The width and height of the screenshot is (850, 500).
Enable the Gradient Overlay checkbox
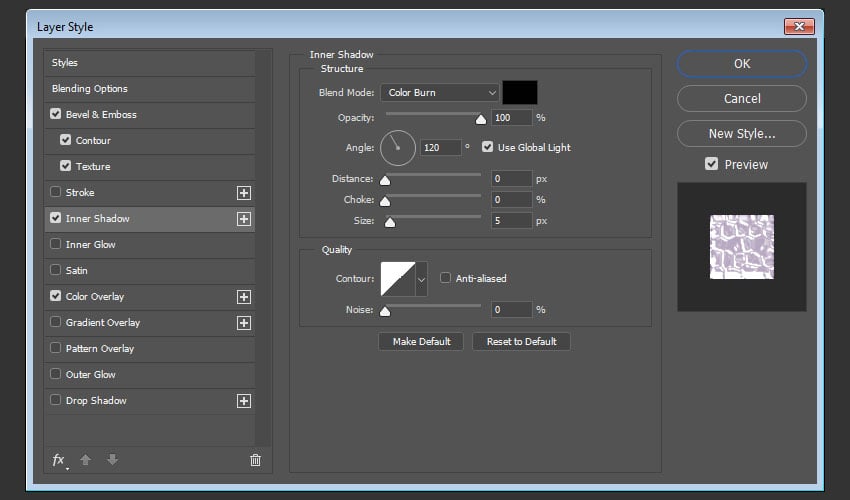[x=55, y=322]
